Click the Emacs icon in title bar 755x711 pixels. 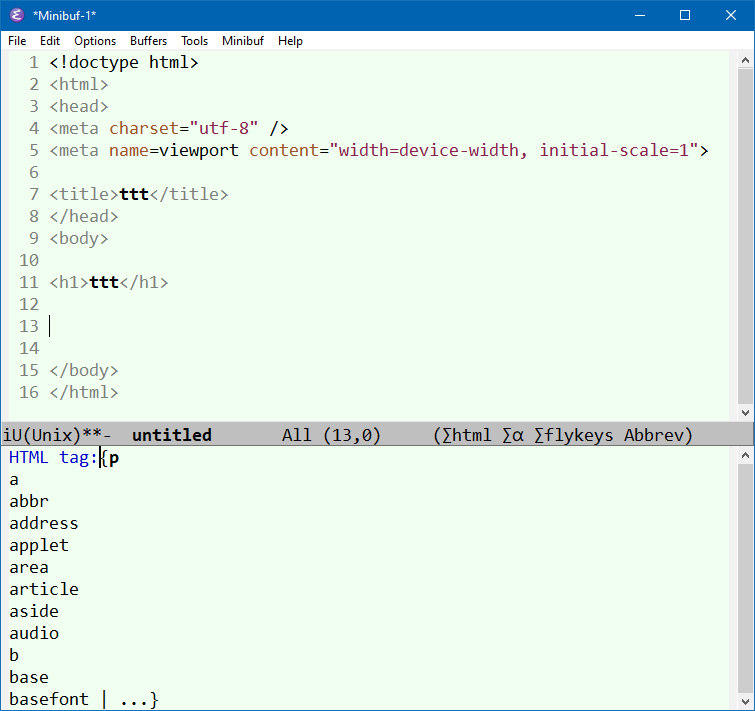[x=17, y=15]
